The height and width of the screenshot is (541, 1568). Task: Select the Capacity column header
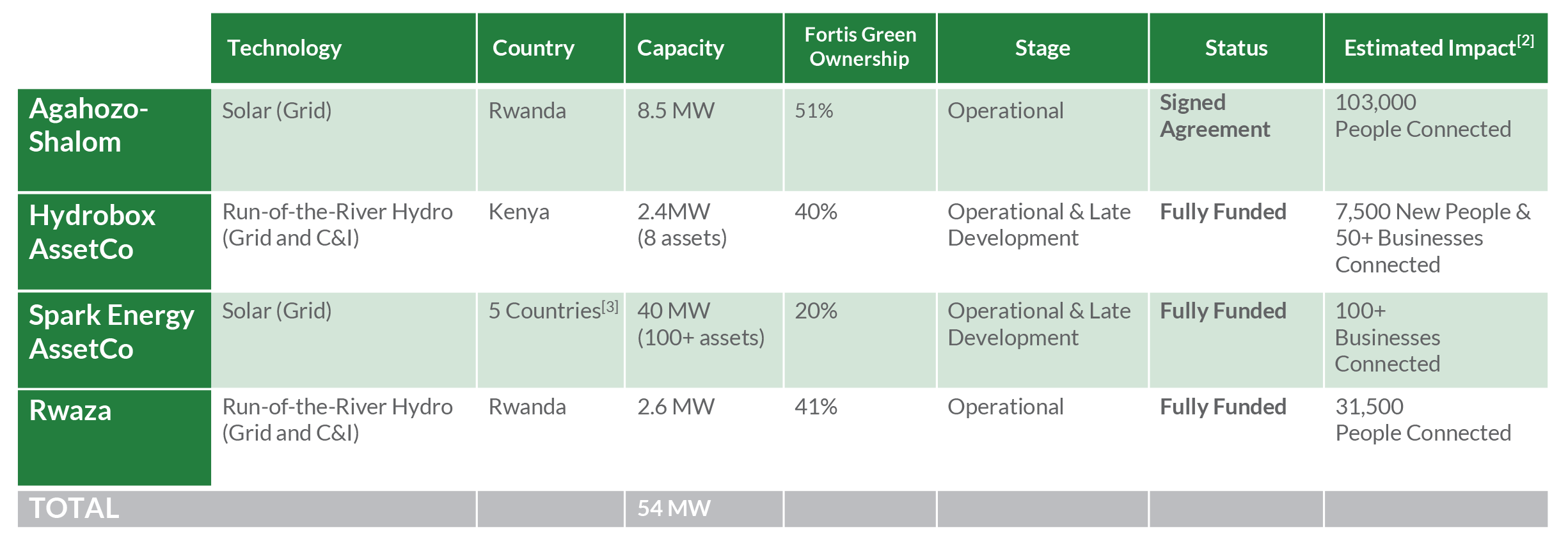click(680, 48)
